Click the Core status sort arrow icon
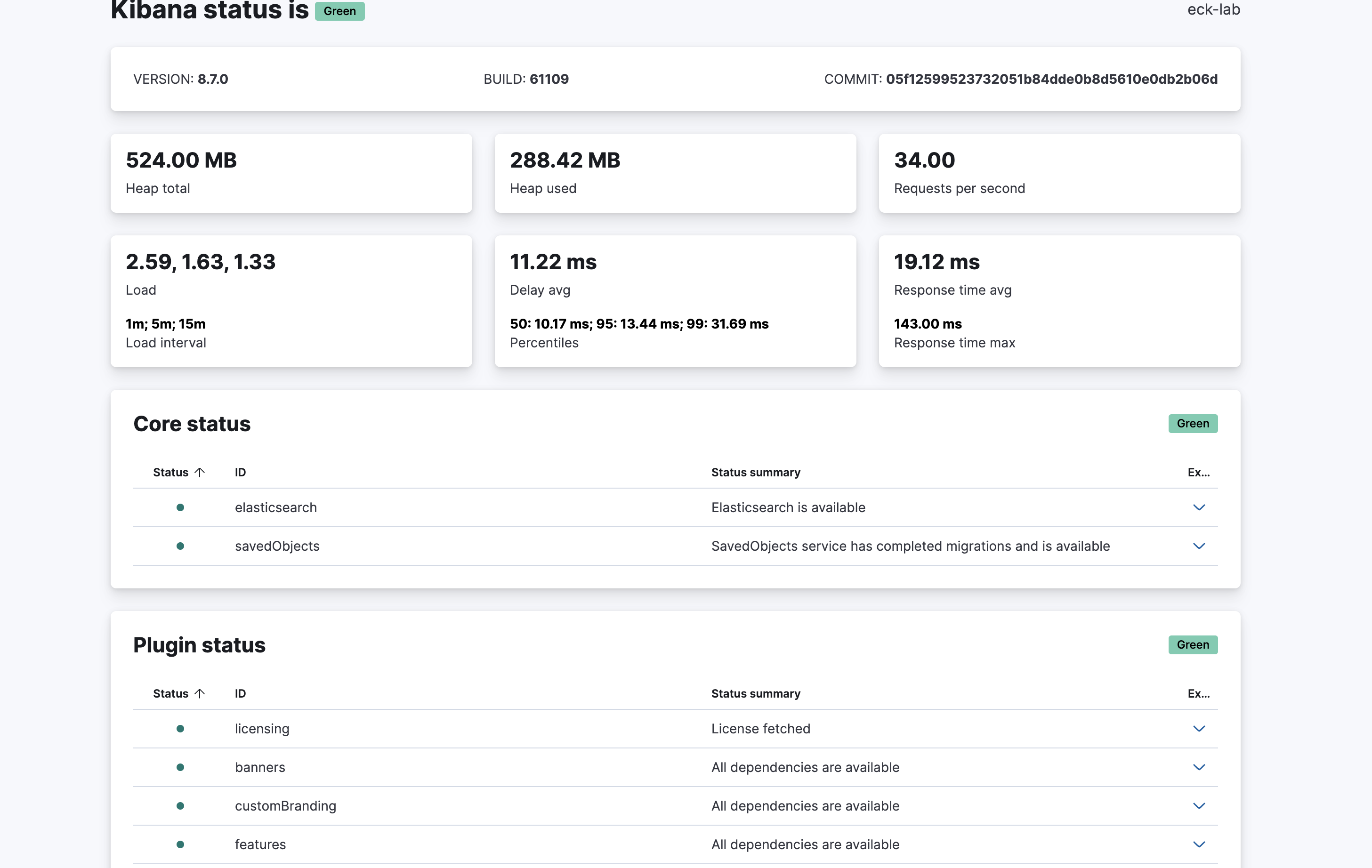 (x=200, y=472)
